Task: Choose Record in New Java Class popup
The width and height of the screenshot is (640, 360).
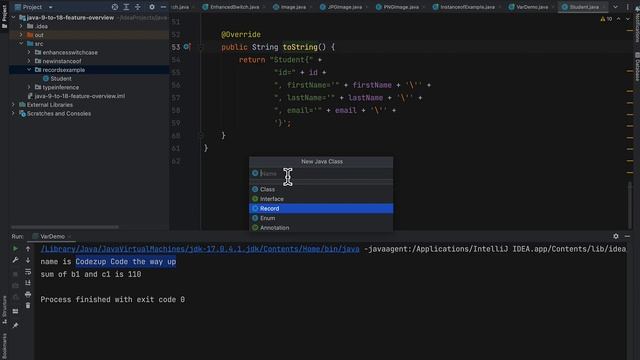Action: [321, 209]
